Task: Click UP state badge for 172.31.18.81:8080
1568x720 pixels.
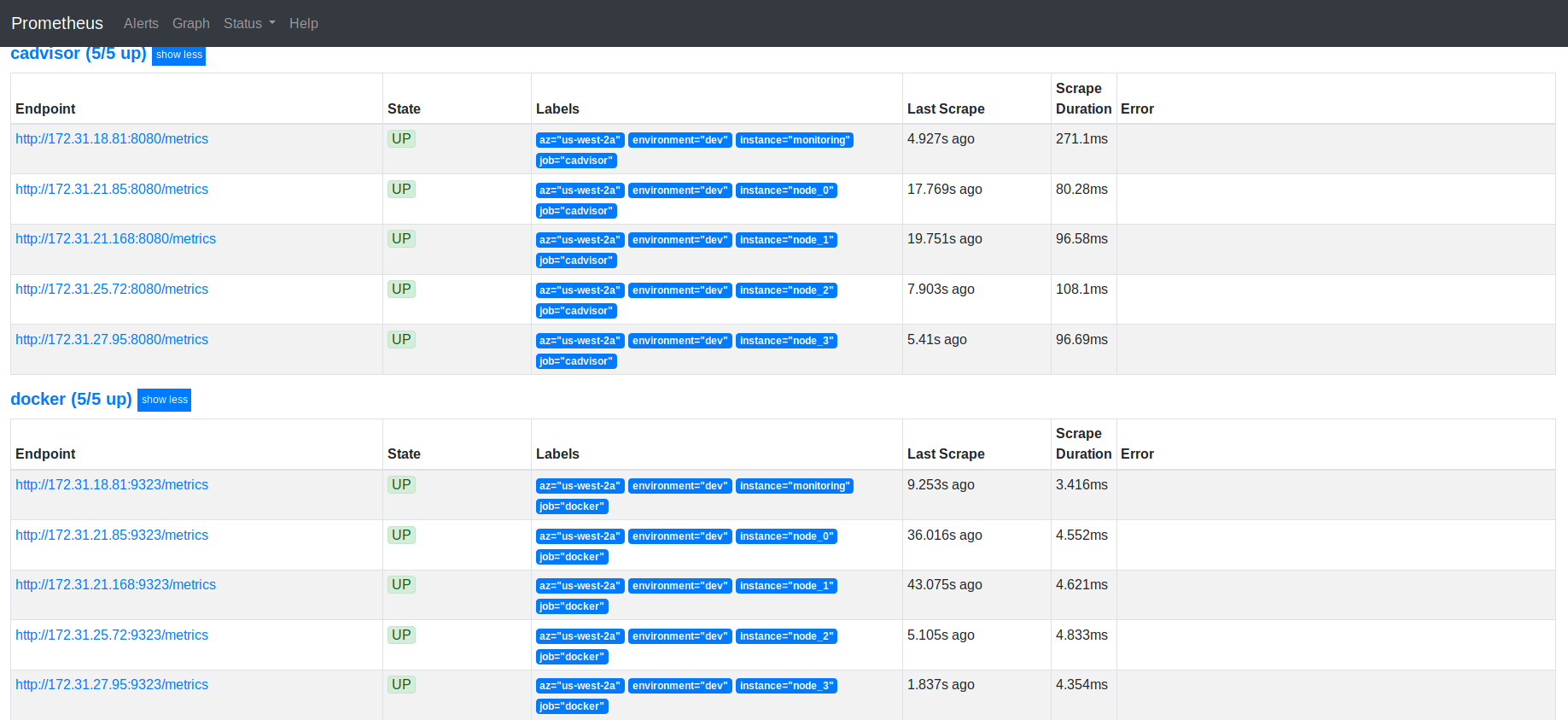Action: tap(401, 138)
